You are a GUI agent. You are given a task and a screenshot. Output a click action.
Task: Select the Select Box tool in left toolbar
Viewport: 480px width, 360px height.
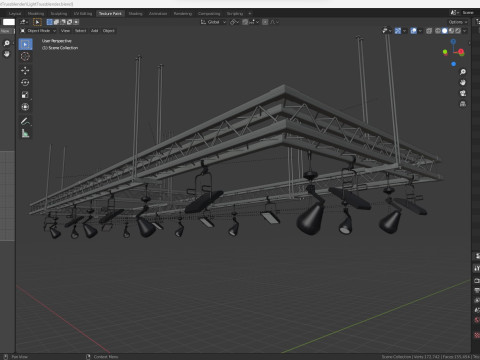(25, 44)
